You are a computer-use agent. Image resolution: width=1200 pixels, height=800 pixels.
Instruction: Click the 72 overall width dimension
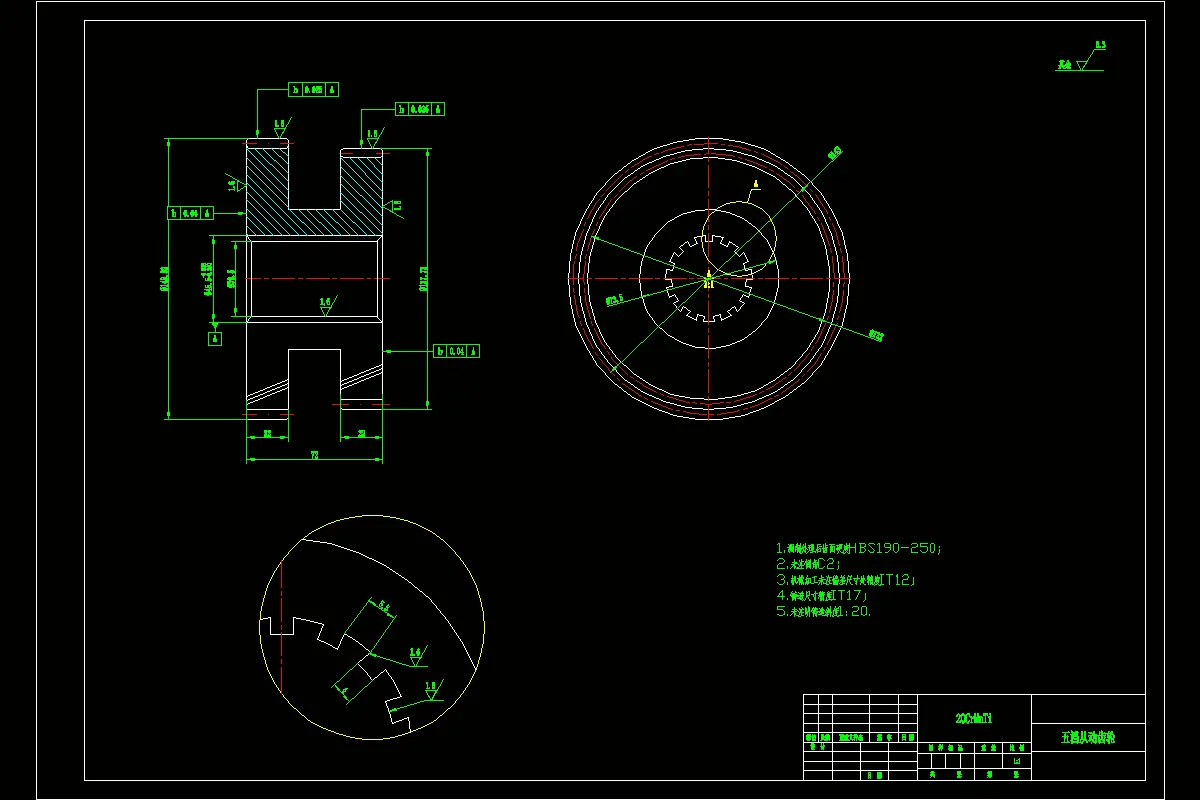click(x=314, y=455)
